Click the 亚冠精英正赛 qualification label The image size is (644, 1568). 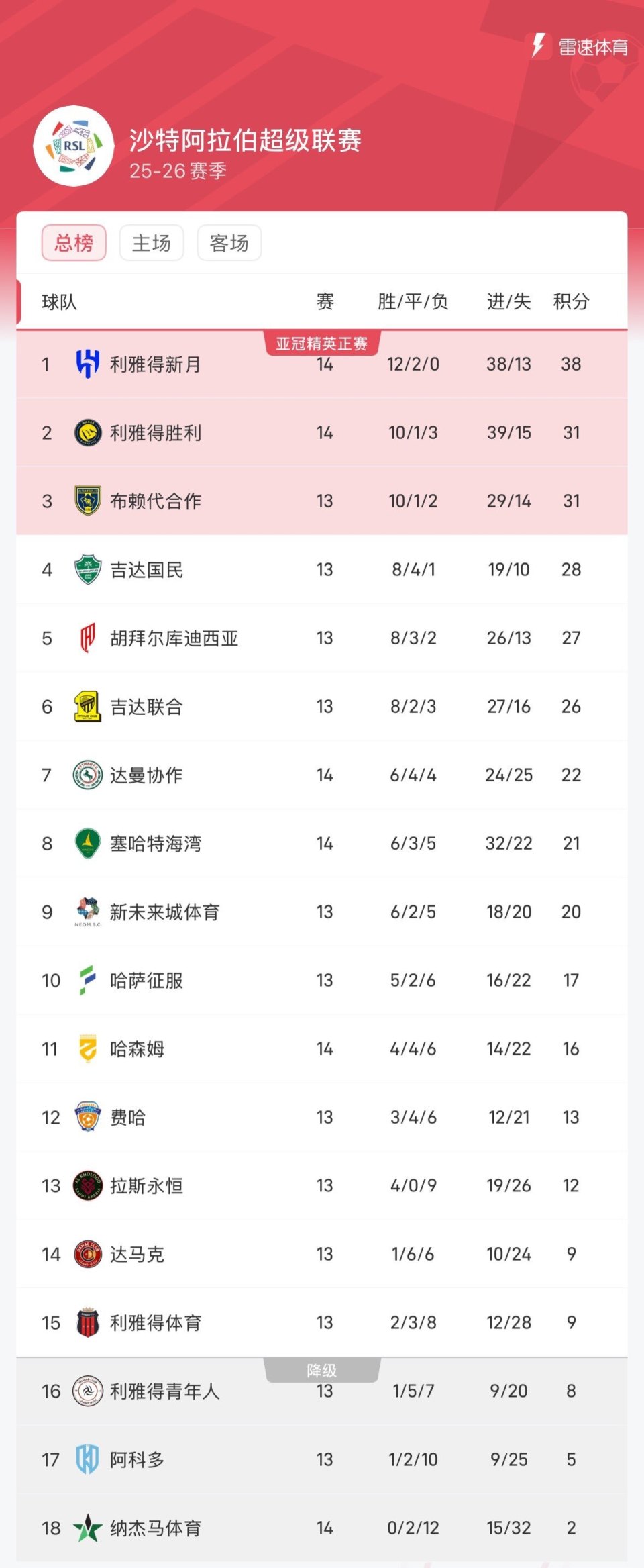323,342
